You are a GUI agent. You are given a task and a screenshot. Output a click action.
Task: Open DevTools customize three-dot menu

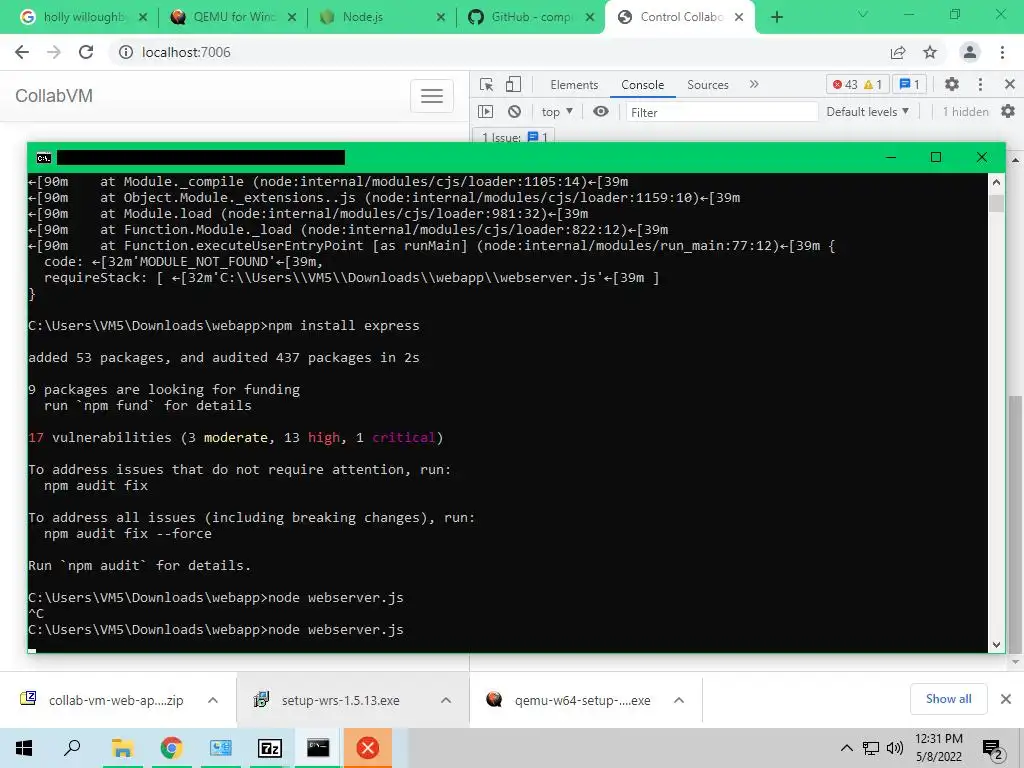[980, 84]
